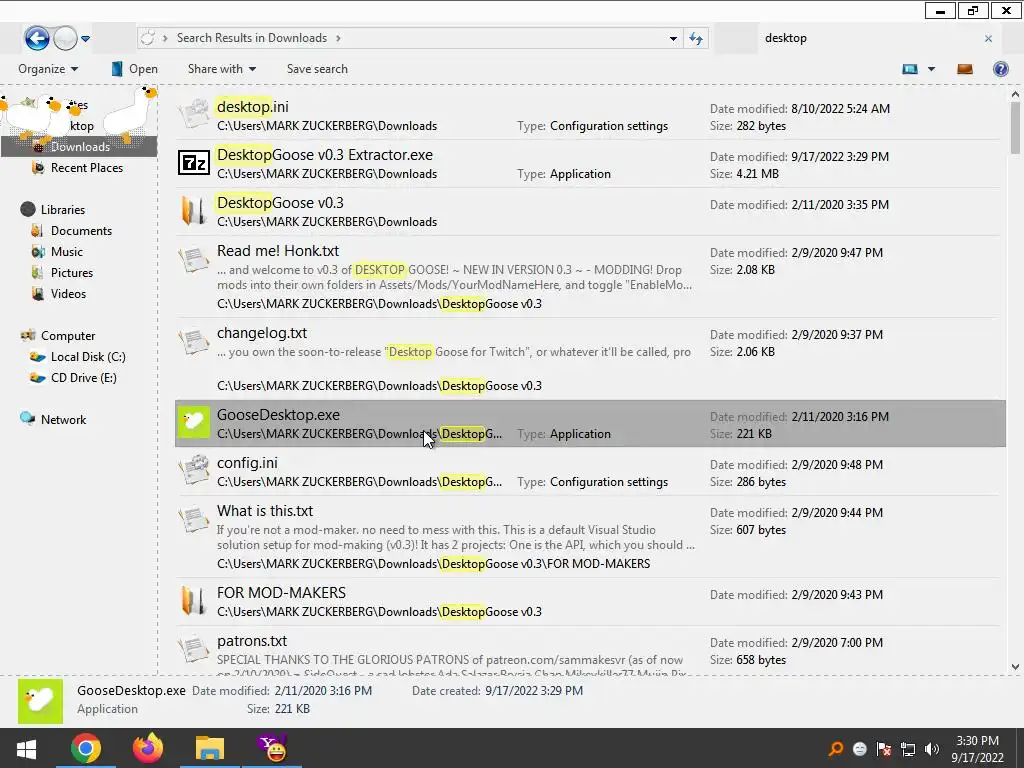Screen dimensions: 1024x768
Task: Change view with the view icon
Action: coord(910,69)
